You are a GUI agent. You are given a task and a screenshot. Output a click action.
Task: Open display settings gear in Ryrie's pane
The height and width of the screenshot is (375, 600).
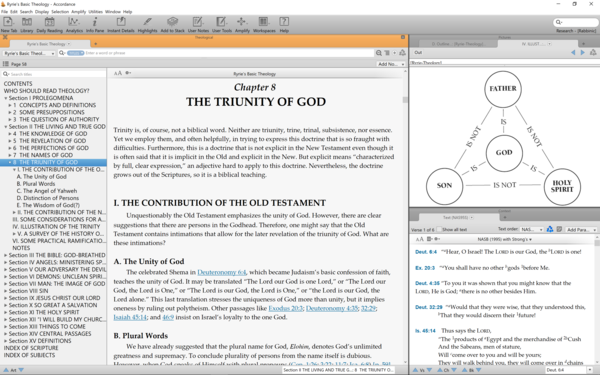pos(128,73)
